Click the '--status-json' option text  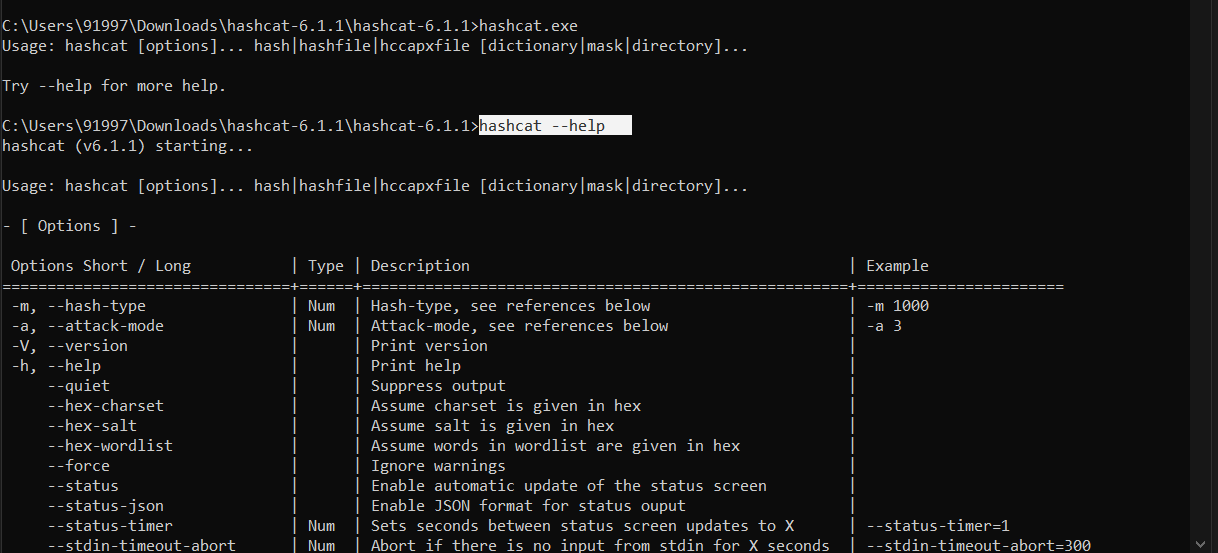click(x=106, y=506)
